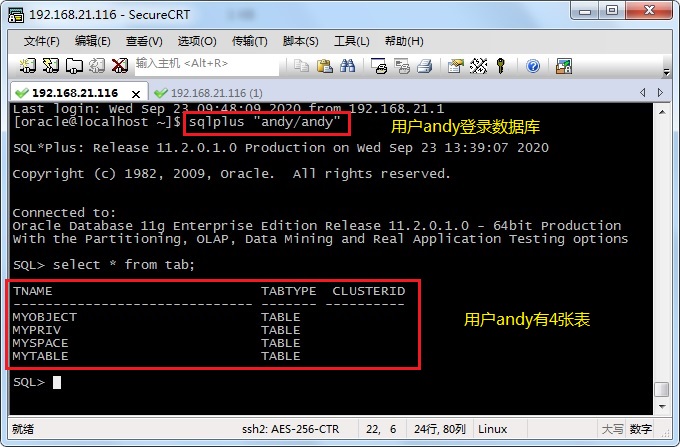Screen dimensions: 680x447
Task: Click MYTABLE table name in output
Action: coord(40,356)
